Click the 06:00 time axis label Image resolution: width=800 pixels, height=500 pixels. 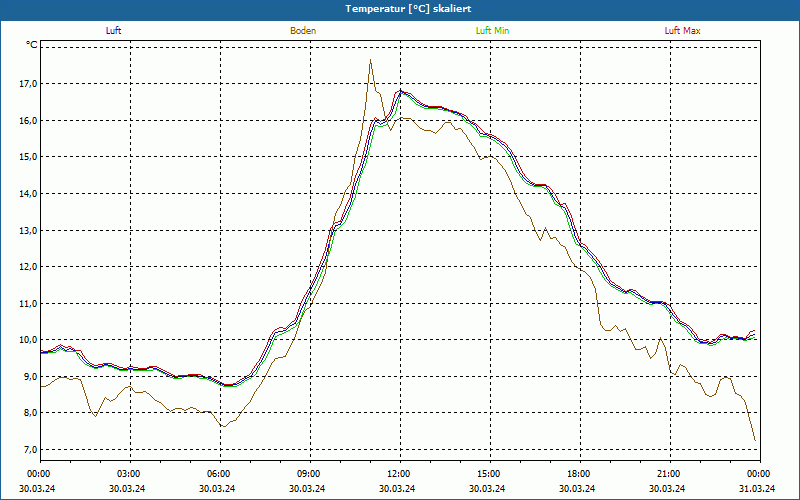coord(220,474)
